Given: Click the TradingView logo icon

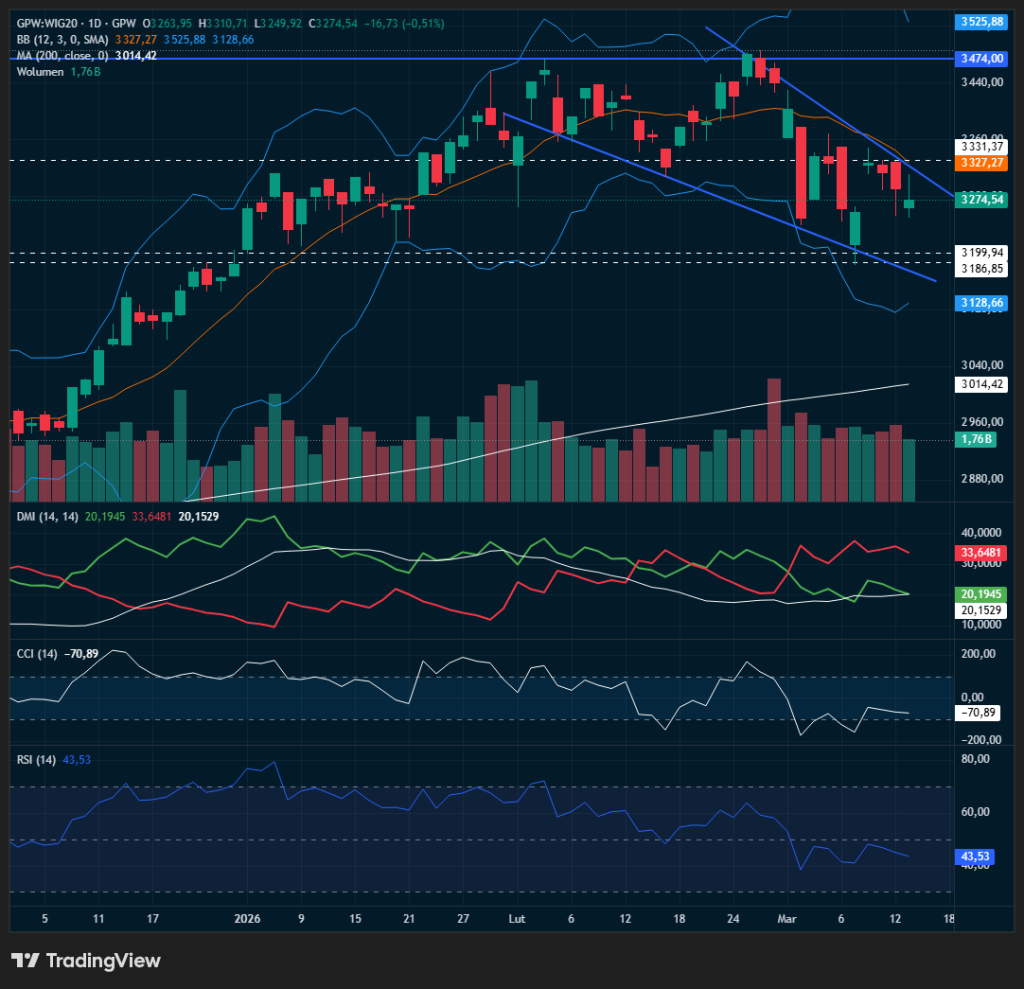Looking at the screenshot, I should point(25,961).
